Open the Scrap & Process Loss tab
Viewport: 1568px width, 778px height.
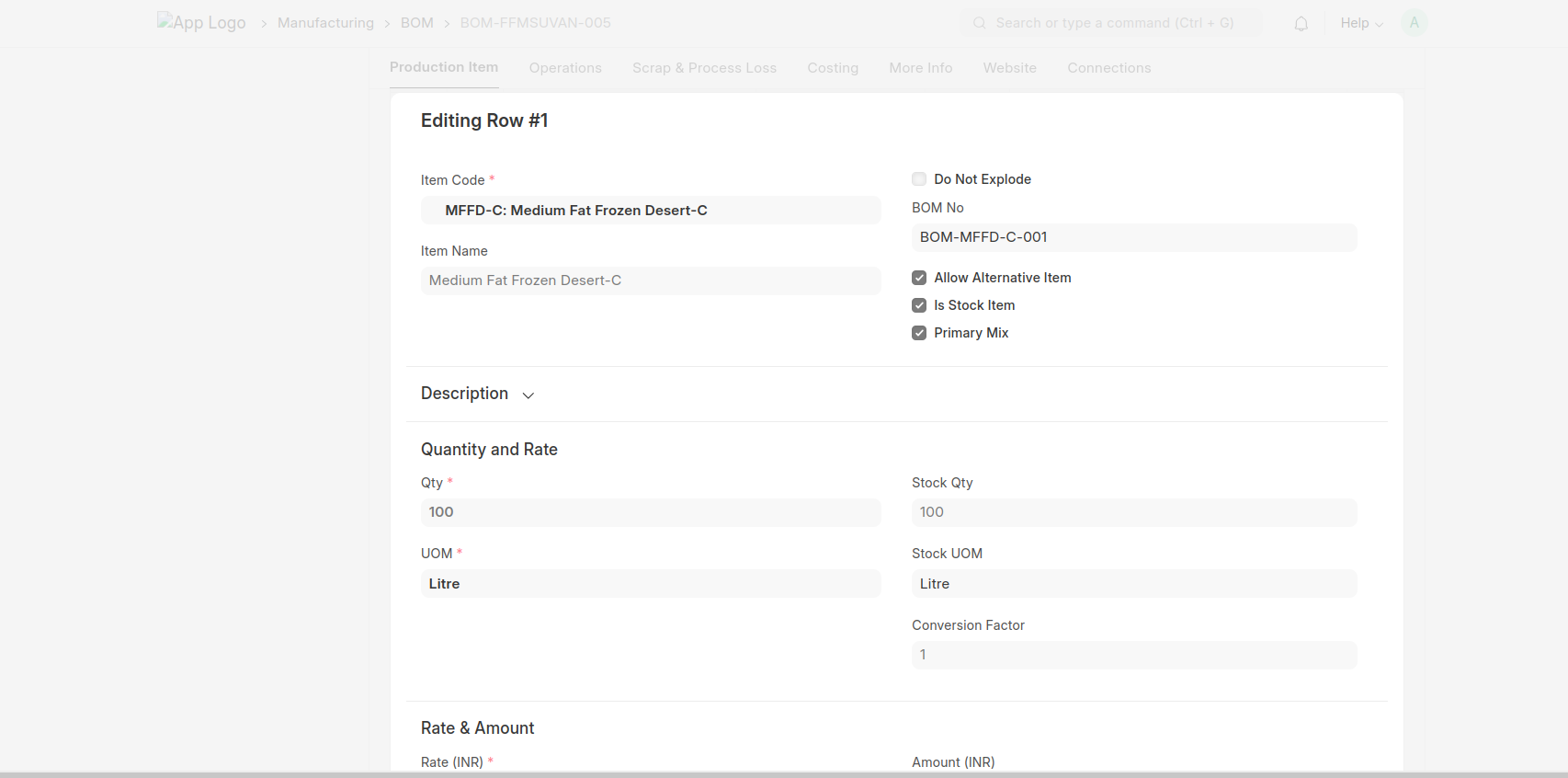(704, 68)
